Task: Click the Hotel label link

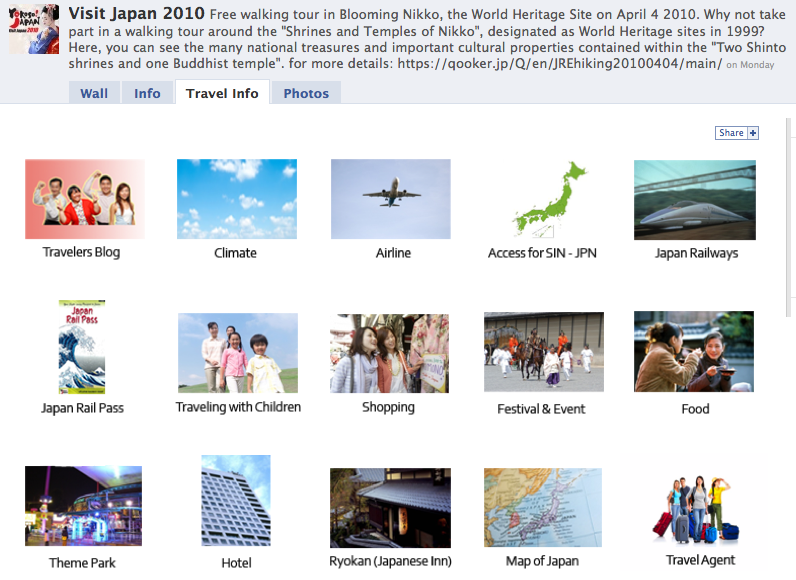Action: pyautogui.click(x=236, y=563)
